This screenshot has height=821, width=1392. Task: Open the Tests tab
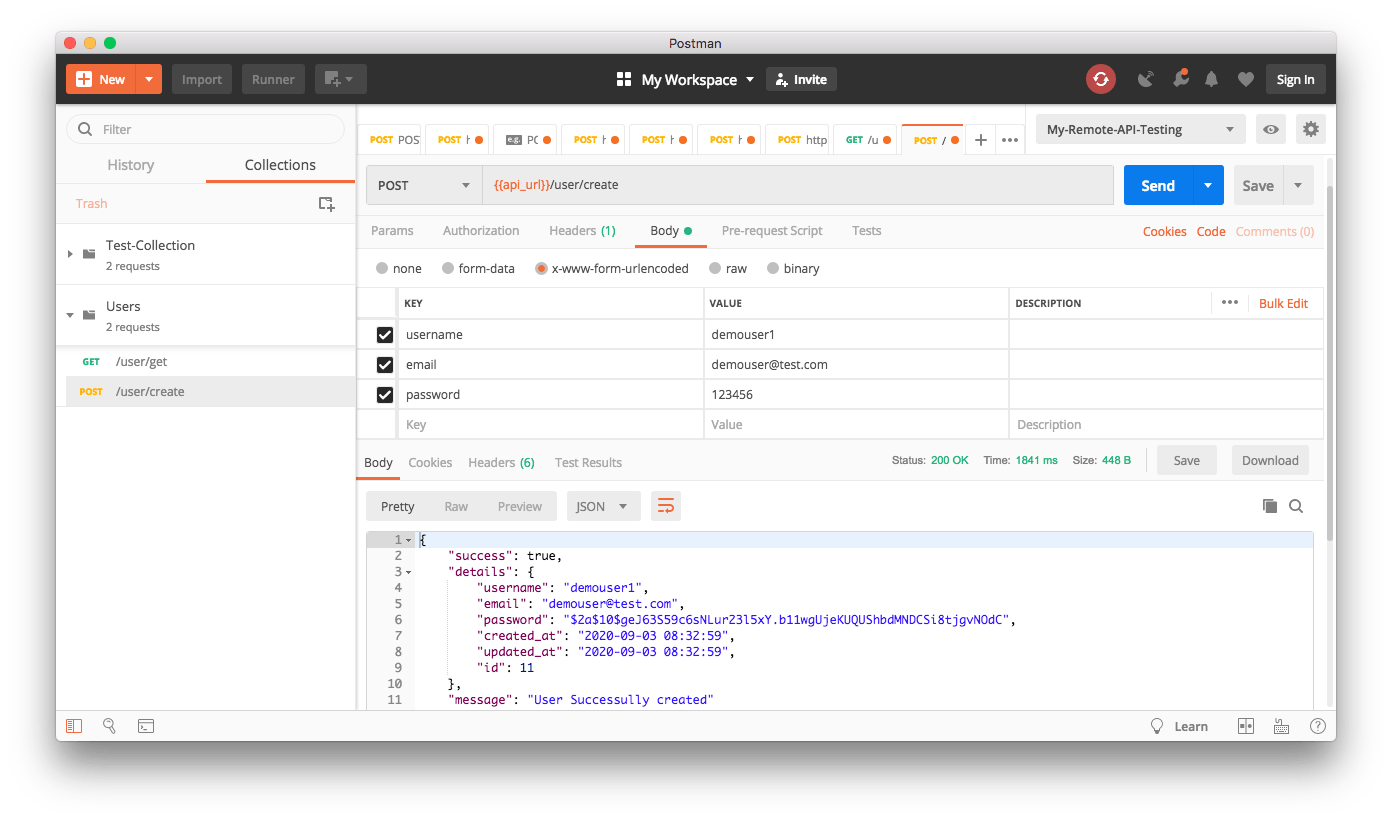click(866, 231)
